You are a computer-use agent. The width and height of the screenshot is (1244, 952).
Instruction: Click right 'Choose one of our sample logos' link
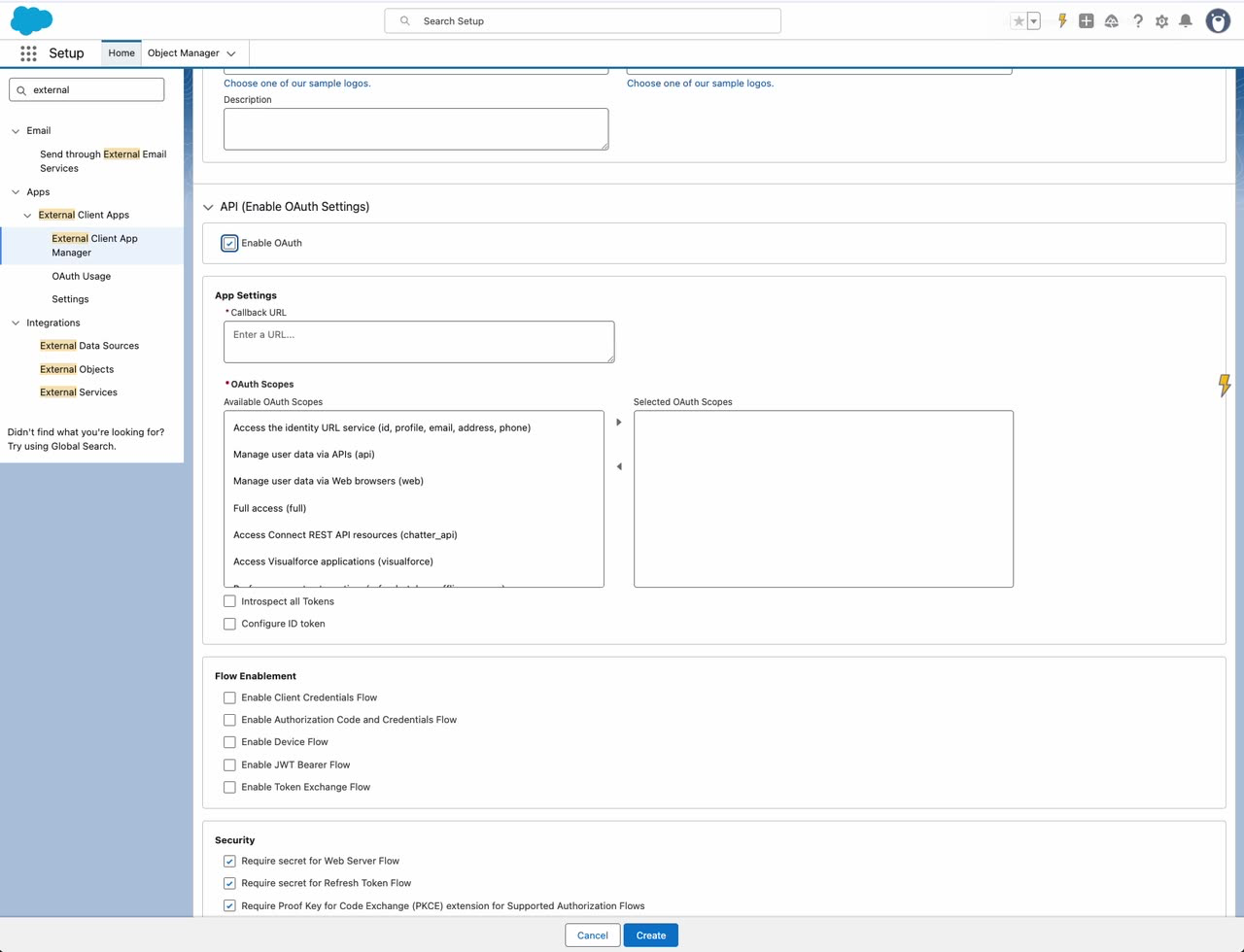click(701, 84)
